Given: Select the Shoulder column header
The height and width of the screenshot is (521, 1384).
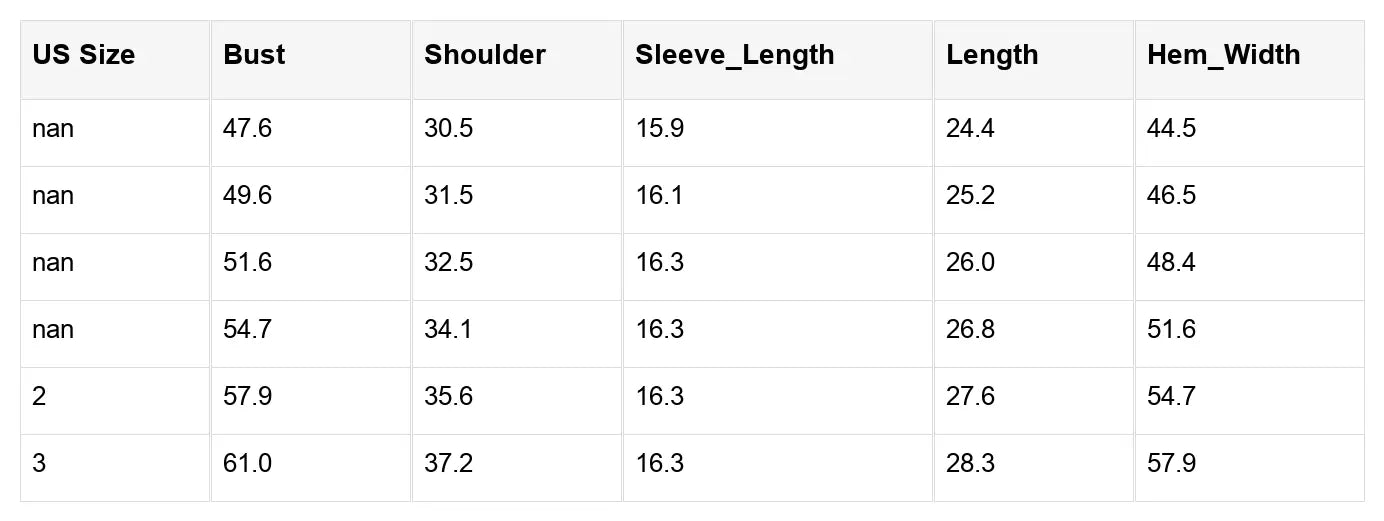Looking at the screenshot, I should pyautogui.click(x=484, y=55).
